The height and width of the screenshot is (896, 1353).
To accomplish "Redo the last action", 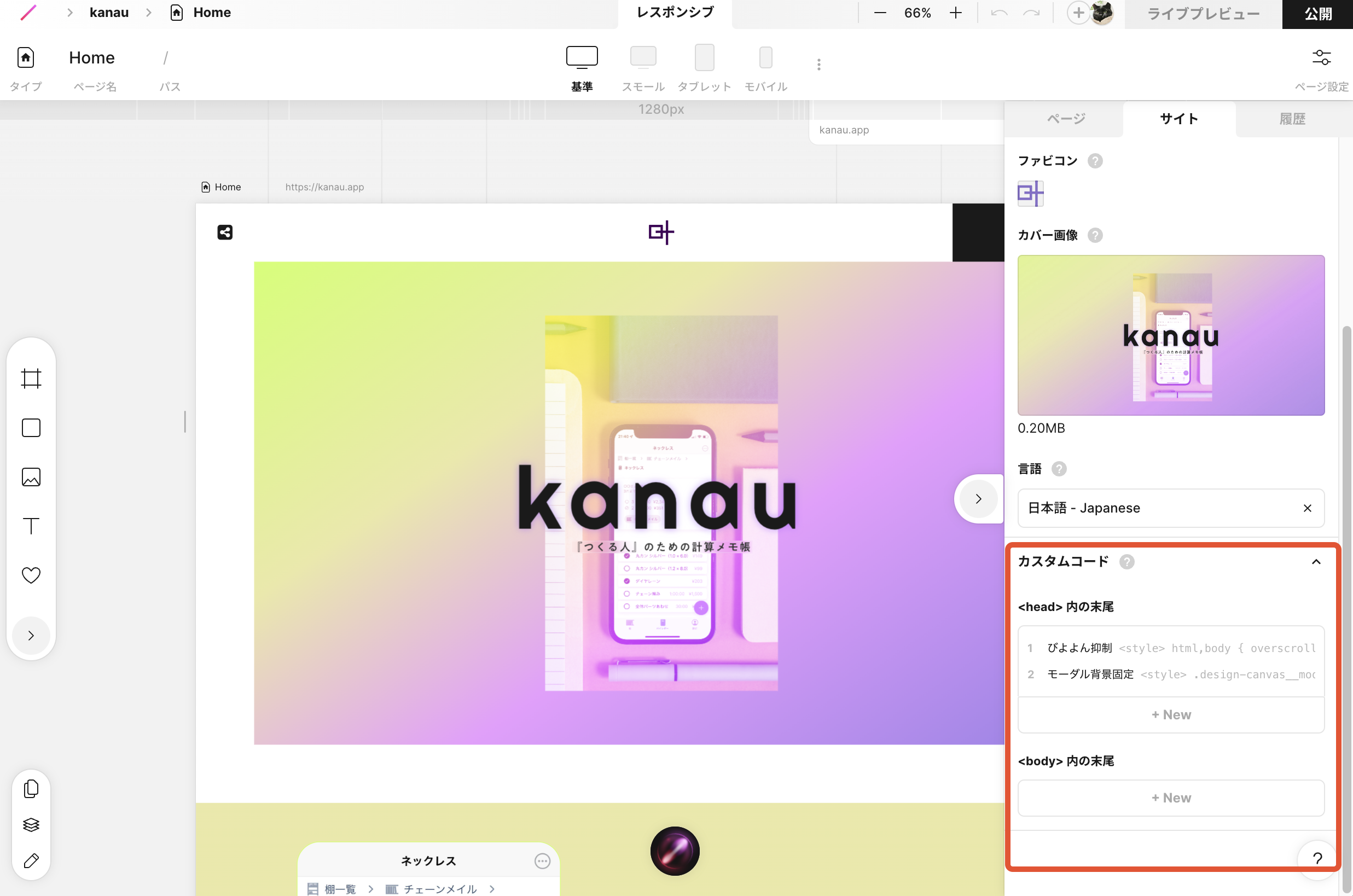I will [1031, 13].
